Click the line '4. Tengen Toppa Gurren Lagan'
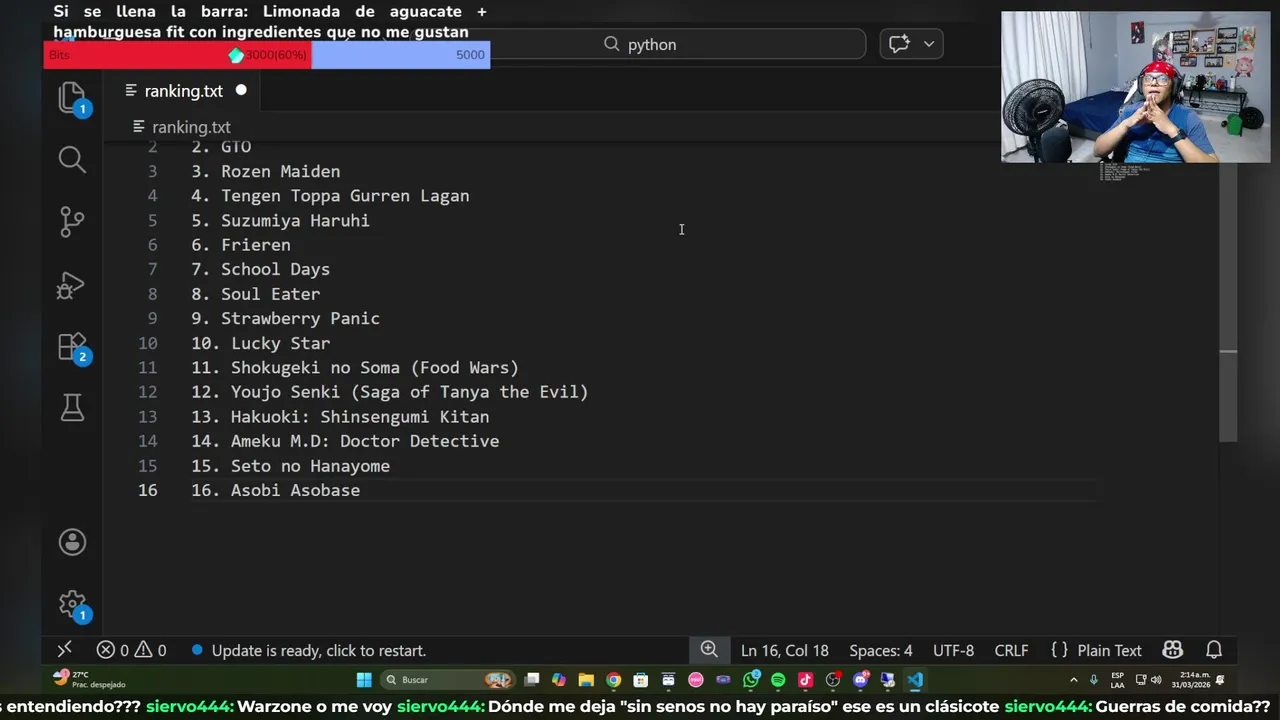This screenshot has height=720, width=1280. (x=330, y=196)
